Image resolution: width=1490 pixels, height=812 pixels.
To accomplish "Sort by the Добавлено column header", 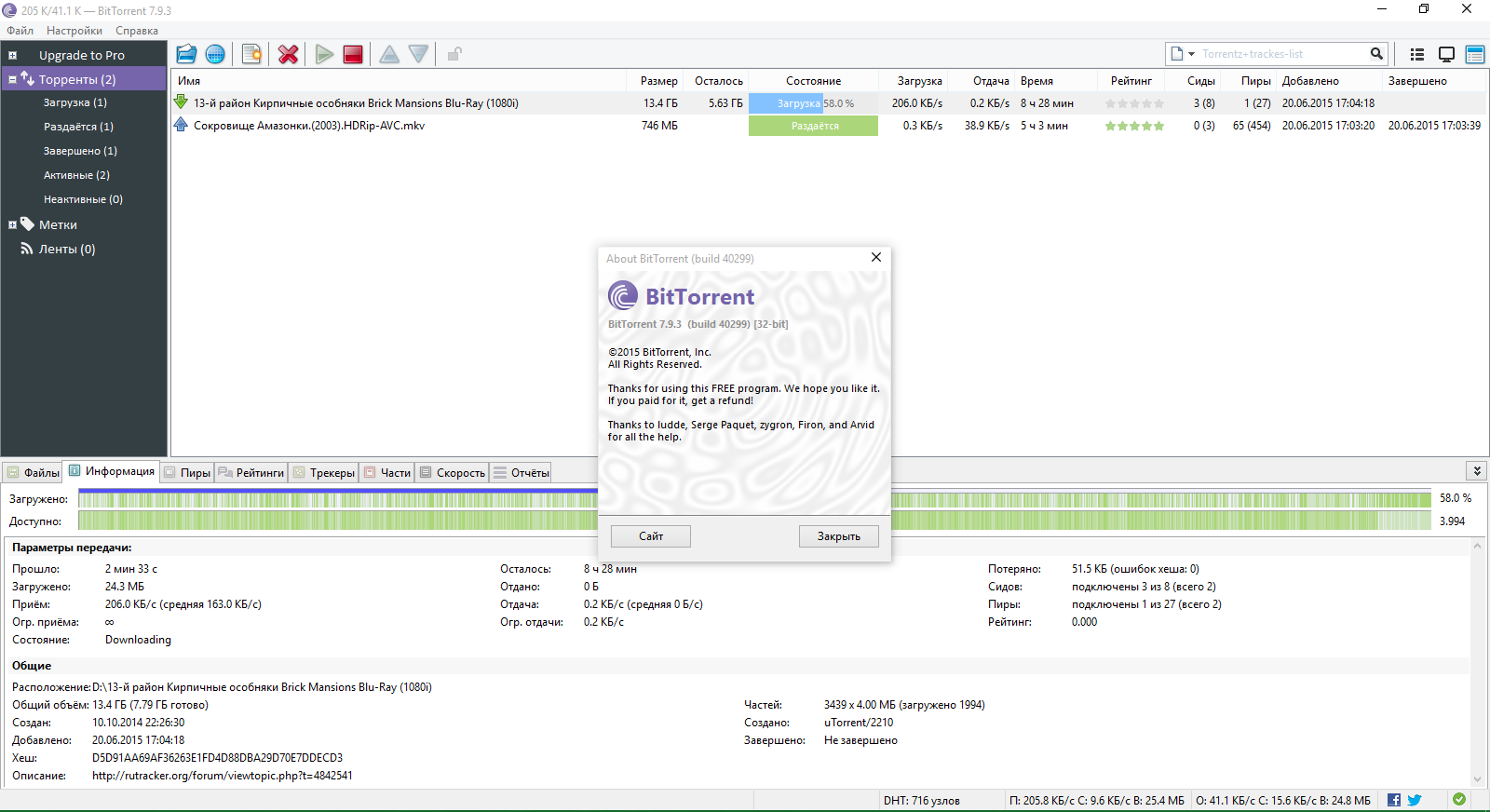I will coord(1310,81).
